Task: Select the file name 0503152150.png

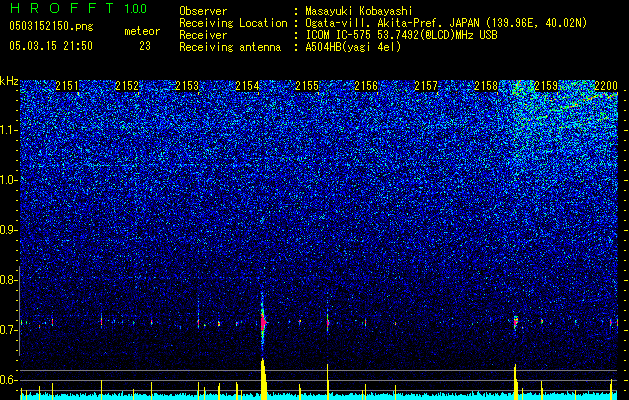Action: point(51,27)
